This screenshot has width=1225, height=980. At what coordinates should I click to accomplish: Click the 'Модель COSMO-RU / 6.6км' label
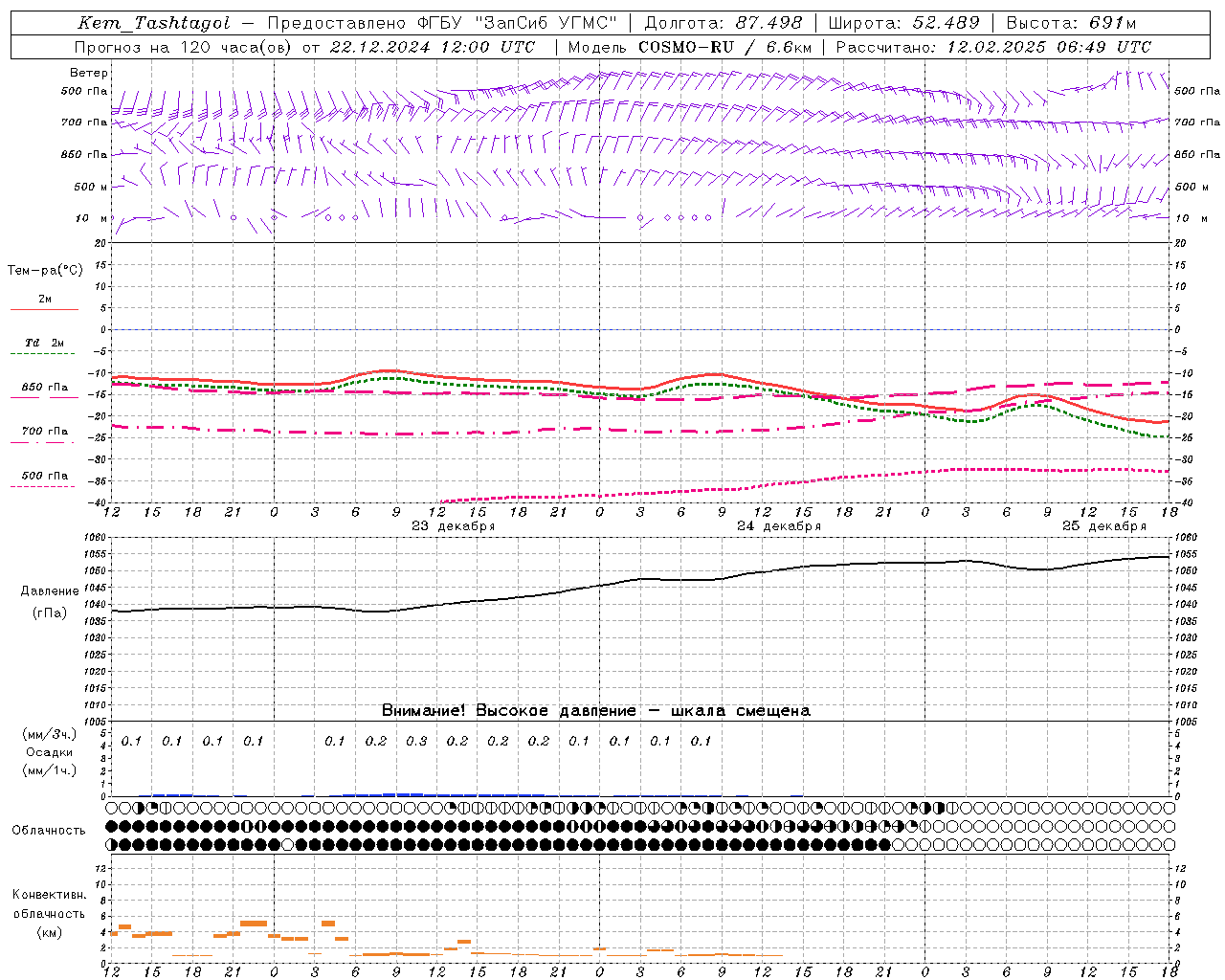(x=690, y=47)
